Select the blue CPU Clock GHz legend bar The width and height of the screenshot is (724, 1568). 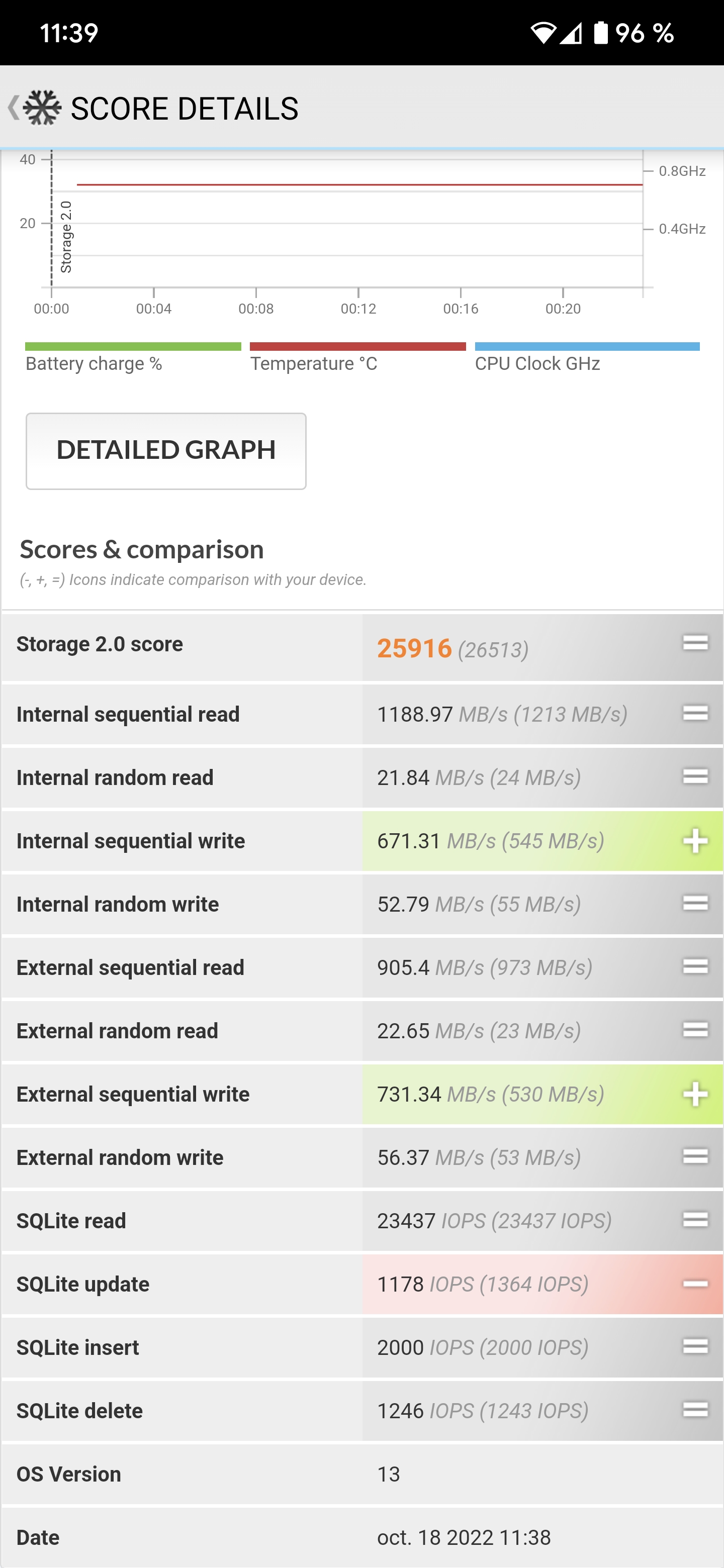(587, 347)
